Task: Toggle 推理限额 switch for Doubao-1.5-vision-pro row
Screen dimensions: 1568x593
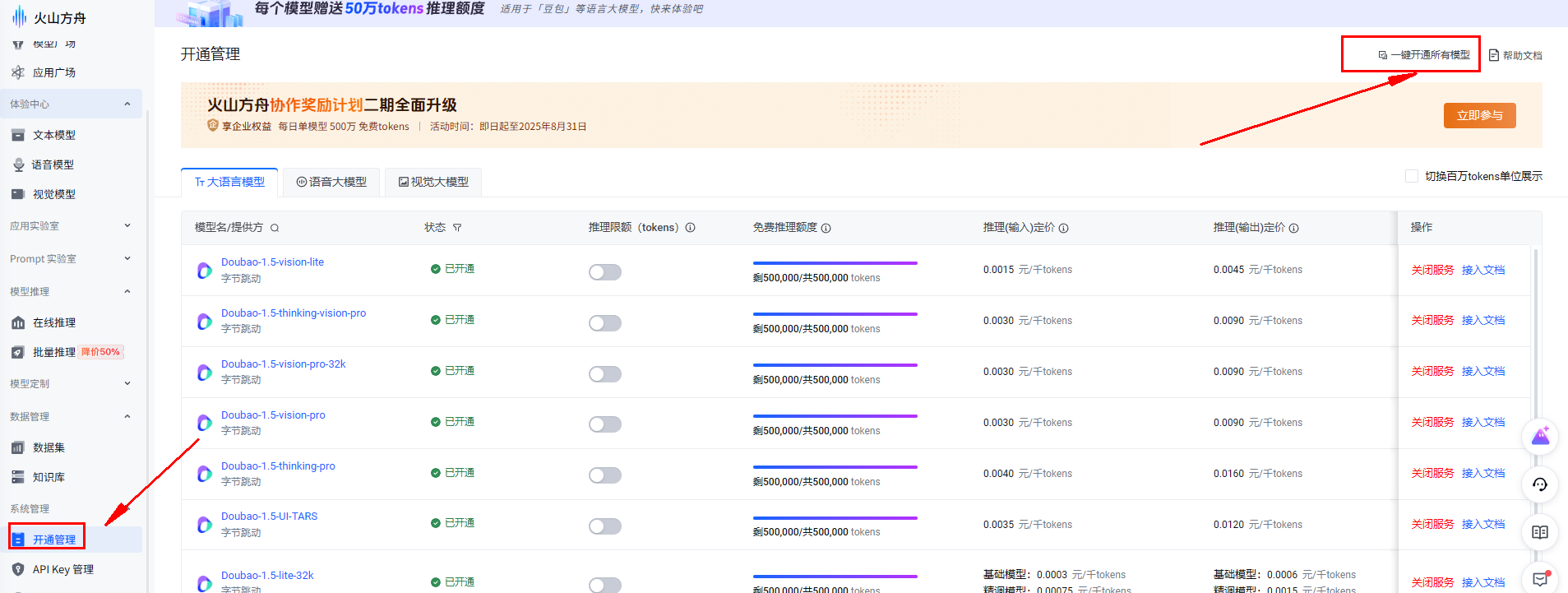Action: pos(605,424)
